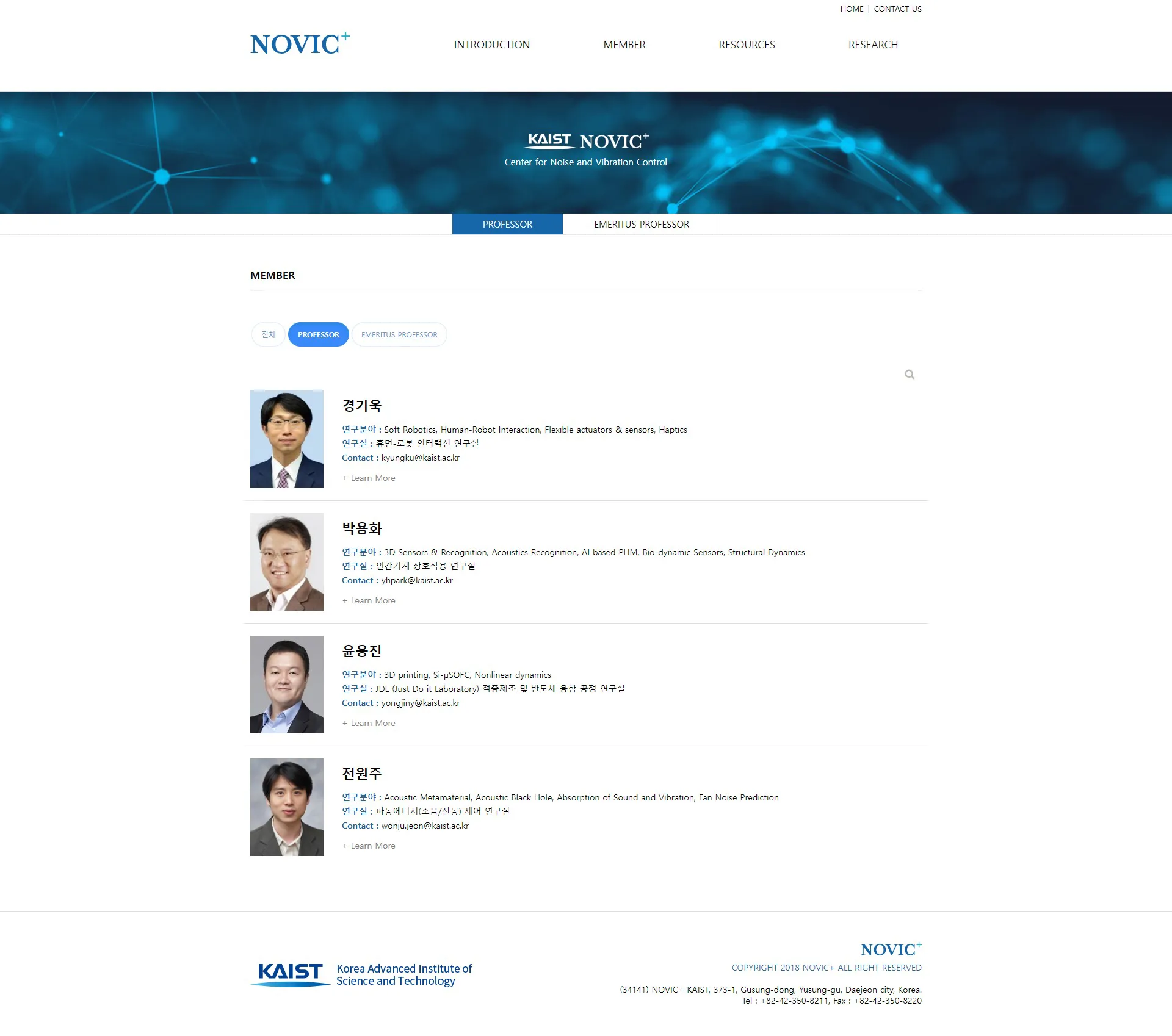The width and height of the screenshot is (1172, 1036).
Task: Click the KAIST NOVIC+ banner logo
Action: click(x=586, y=141)
